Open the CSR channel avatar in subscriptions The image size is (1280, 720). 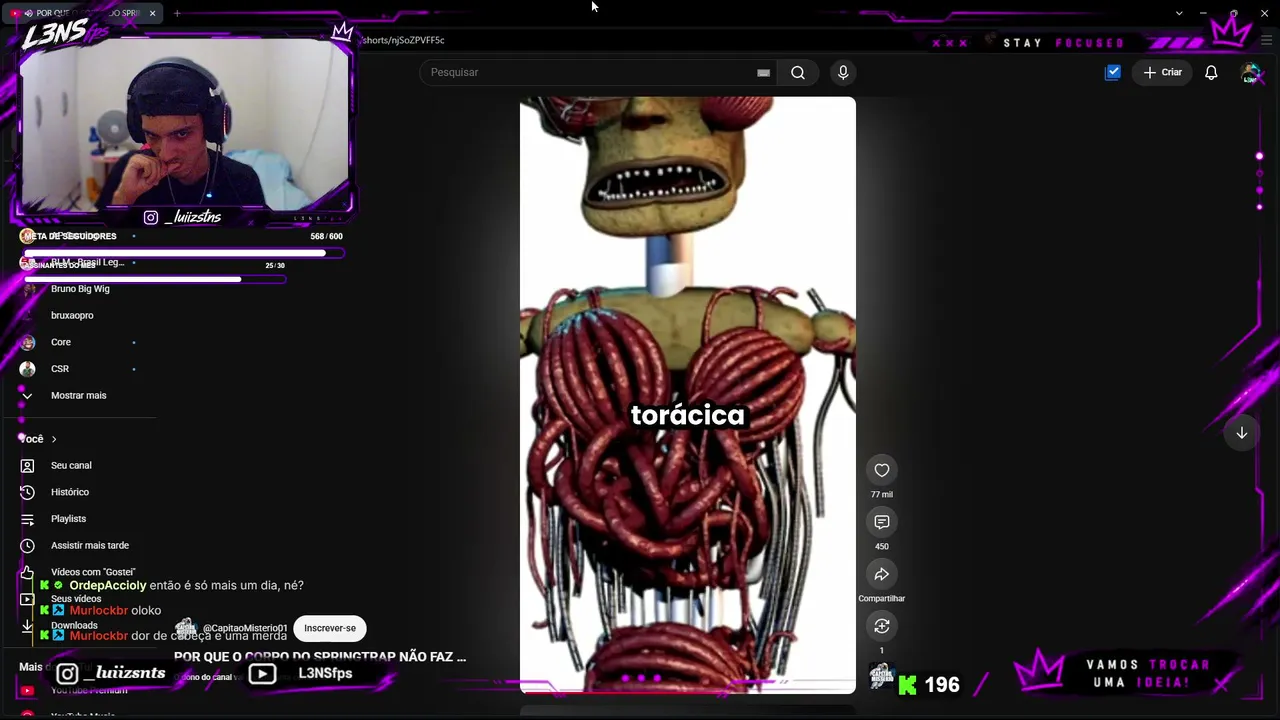click(27, 369)
